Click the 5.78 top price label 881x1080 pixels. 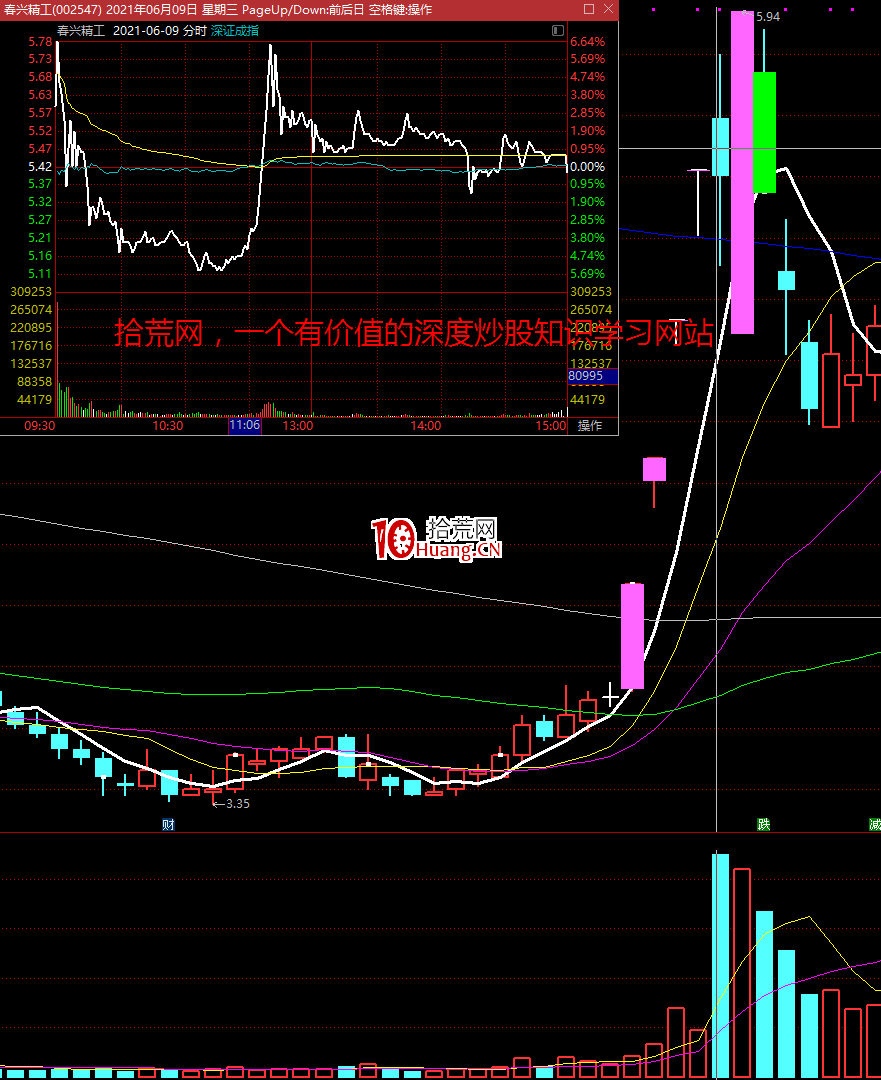40,42
